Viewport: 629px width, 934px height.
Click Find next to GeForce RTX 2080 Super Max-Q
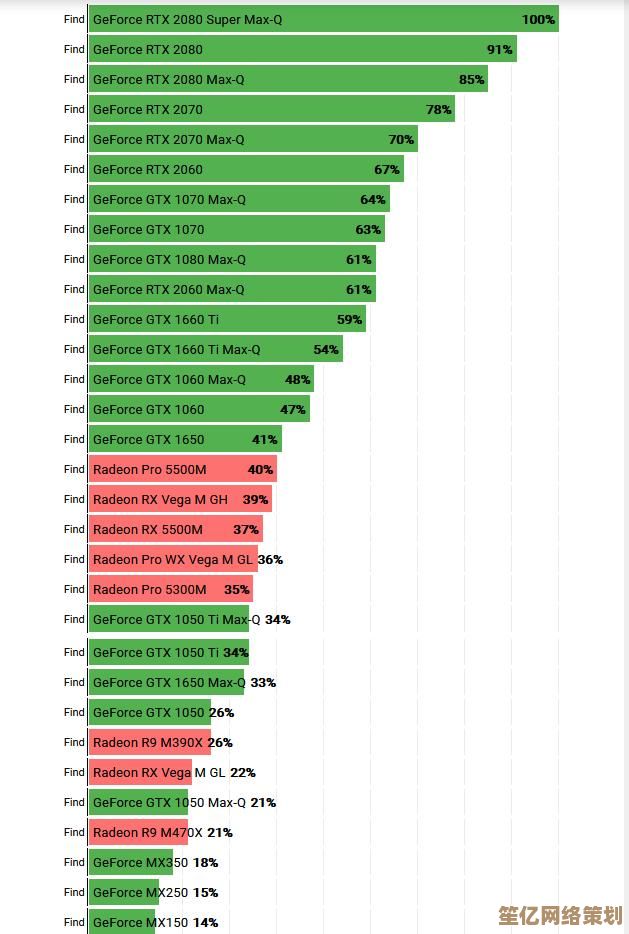[74, 19]
